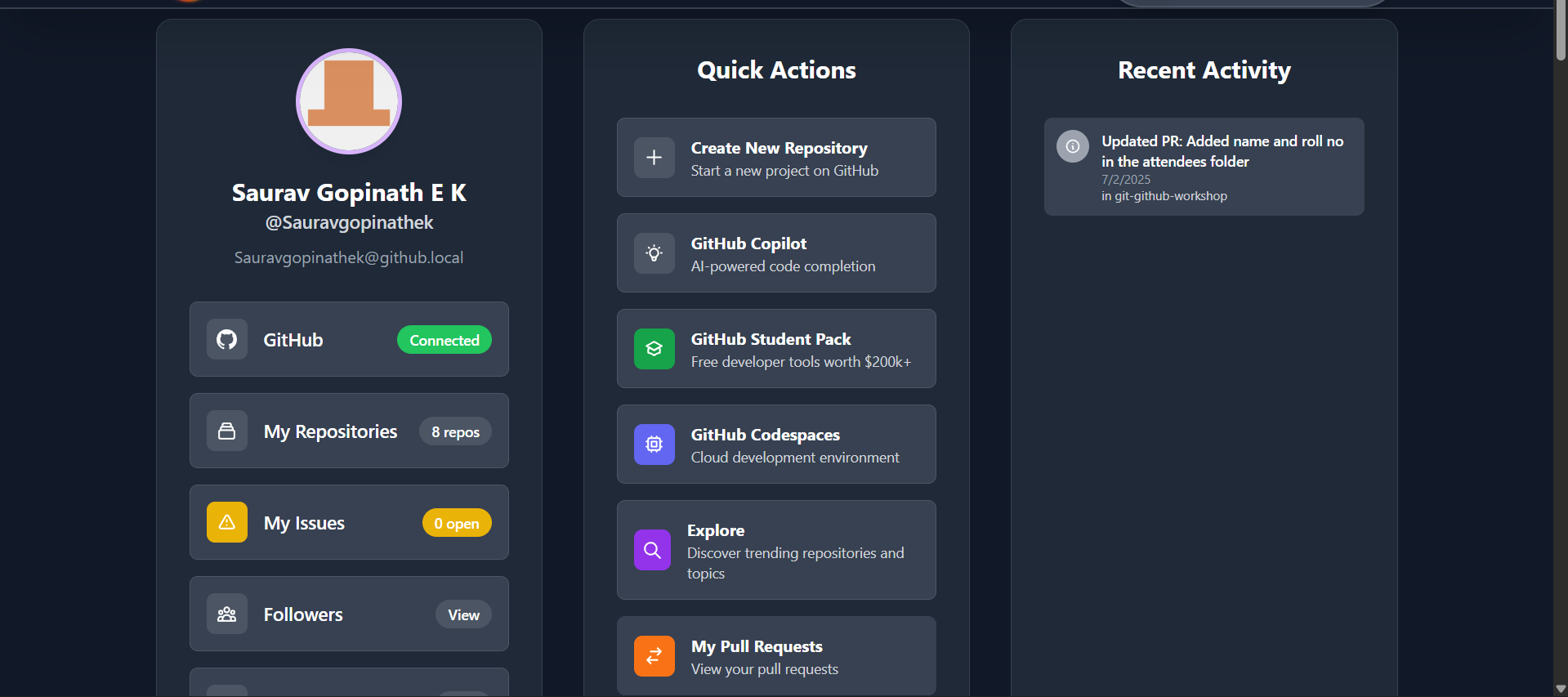Image resolution: width=1568 pixels, height=697 pixels.
Task: Click the Sauravgopinathek@github.local email text
Action: (x=349, y=257)
